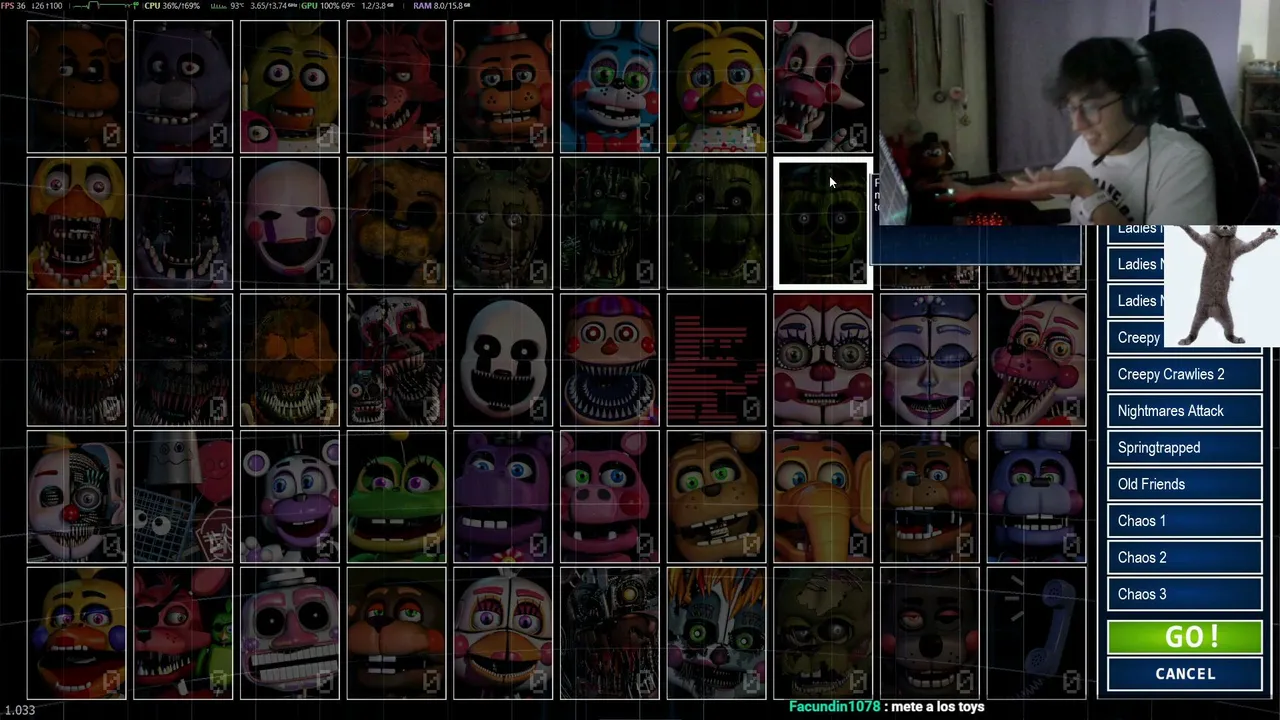Viewport: 1280px width, 720px height.
Task: Click the Rockstar Foxy portrait
Action: pos(183,634)
